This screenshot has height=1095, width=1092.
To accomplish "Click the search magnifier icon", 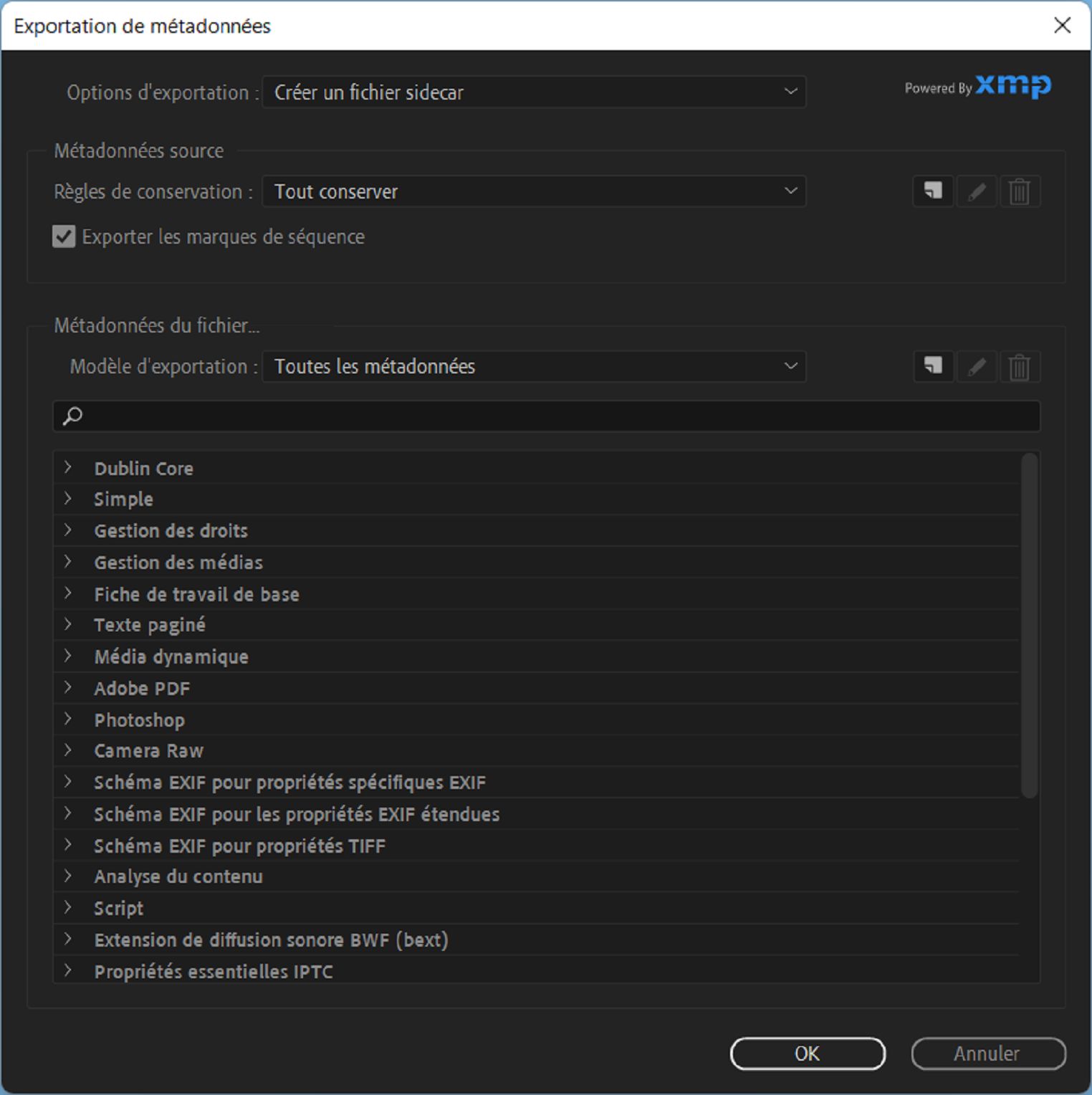I will point(72,416).
